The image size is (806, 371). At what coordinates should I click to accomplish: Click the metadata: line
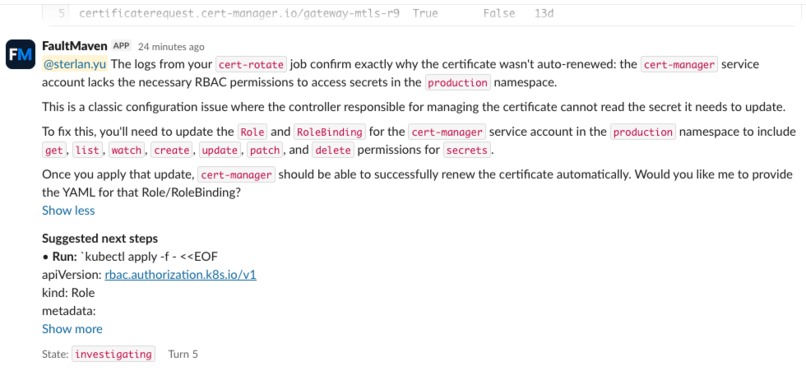point(69,311)
